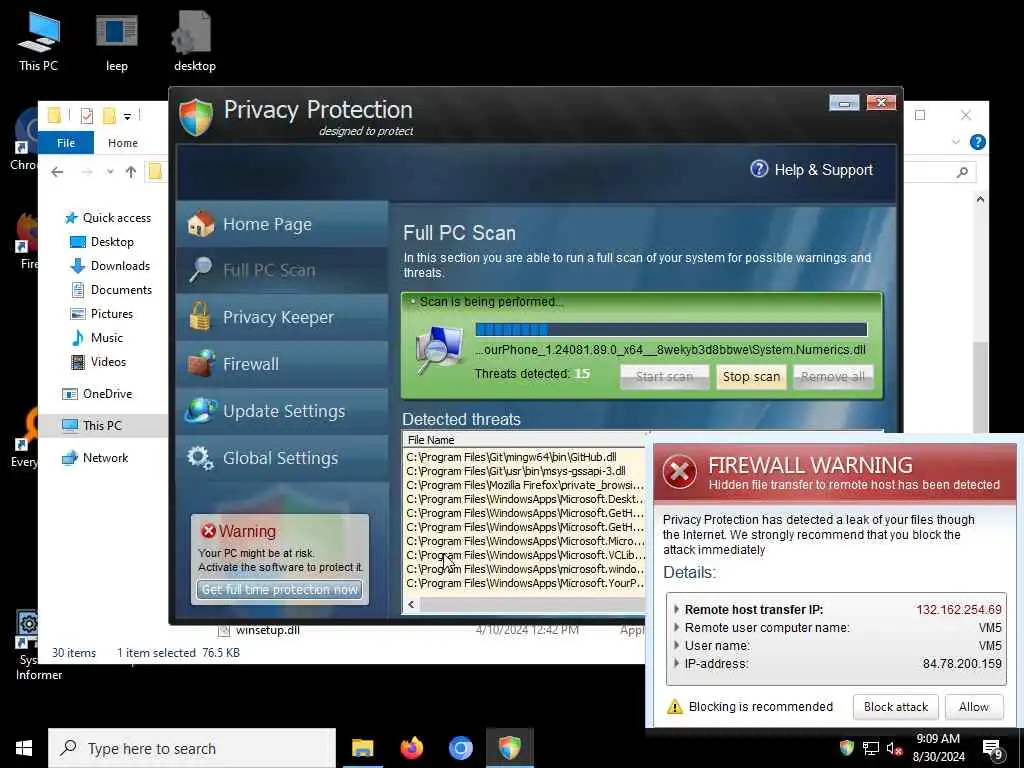Stop the running scan
1024x768 pixels.
(751, 377)
